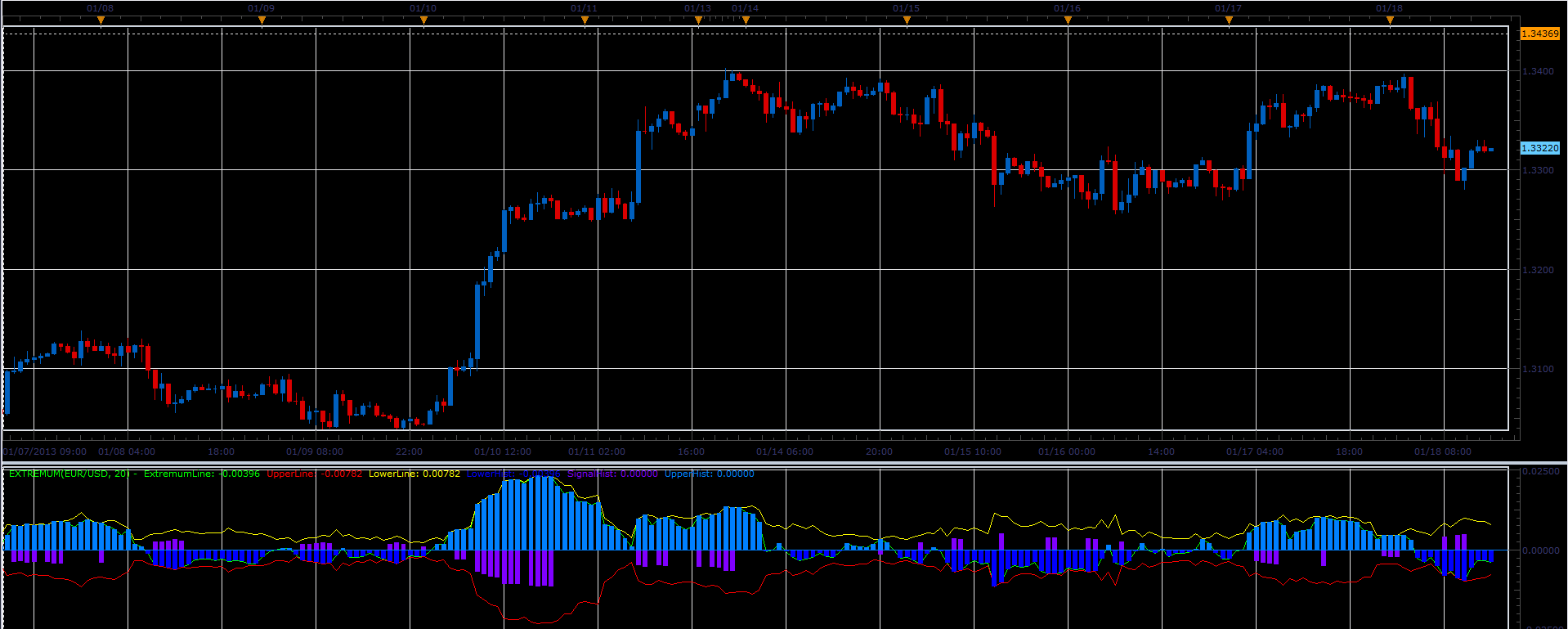The width and height of the screenshot is (1568, 629).
Task: Click the 01/13 day marker triangle
Action: (698, 20)
